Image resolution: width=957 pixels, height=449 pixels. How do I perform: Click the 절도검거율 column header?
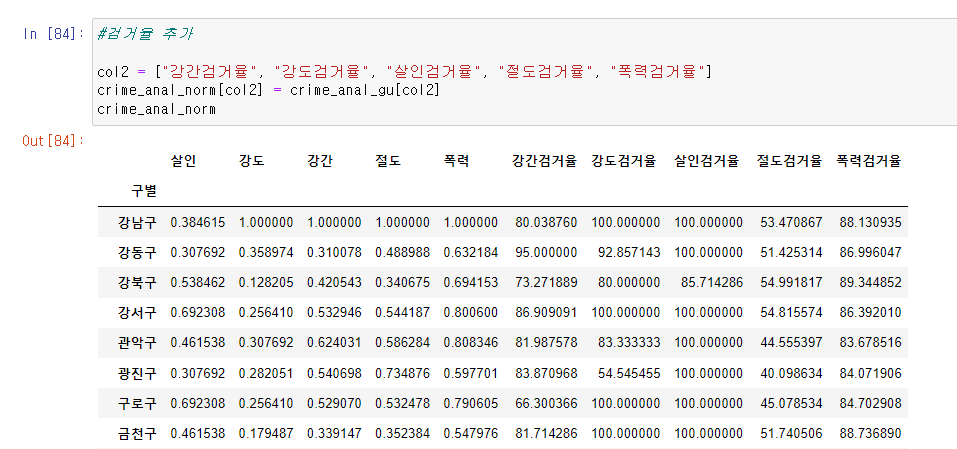click(x=790, y=161)
